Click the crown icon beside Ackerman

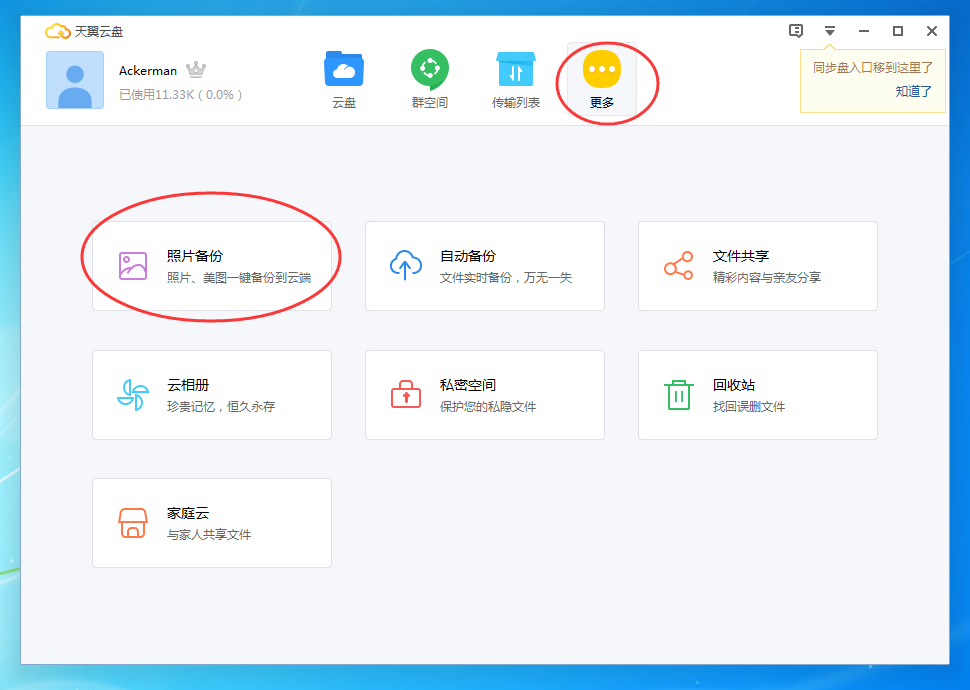click(196, 69)
